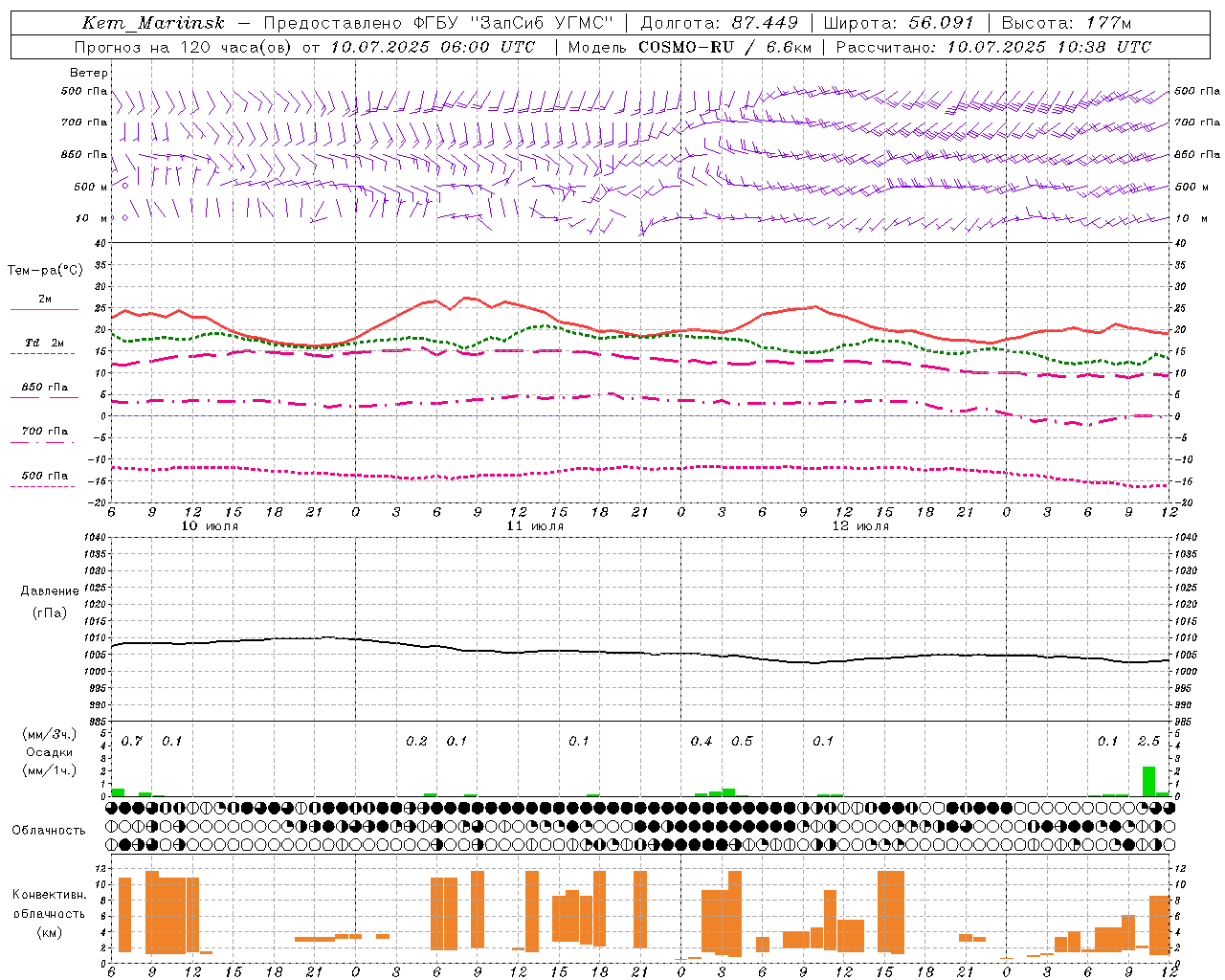The height and width of the screenshot is (980, 1225).
Task: Click the 2.5 precipitation value
Action: click(x=1148, y=742)
